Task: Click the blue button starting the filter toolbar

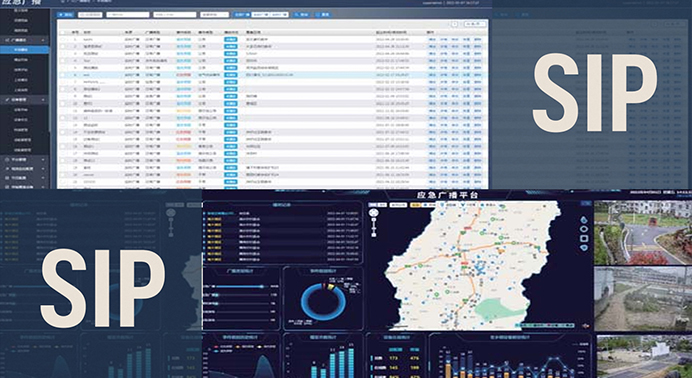Action: coord(66,15)
